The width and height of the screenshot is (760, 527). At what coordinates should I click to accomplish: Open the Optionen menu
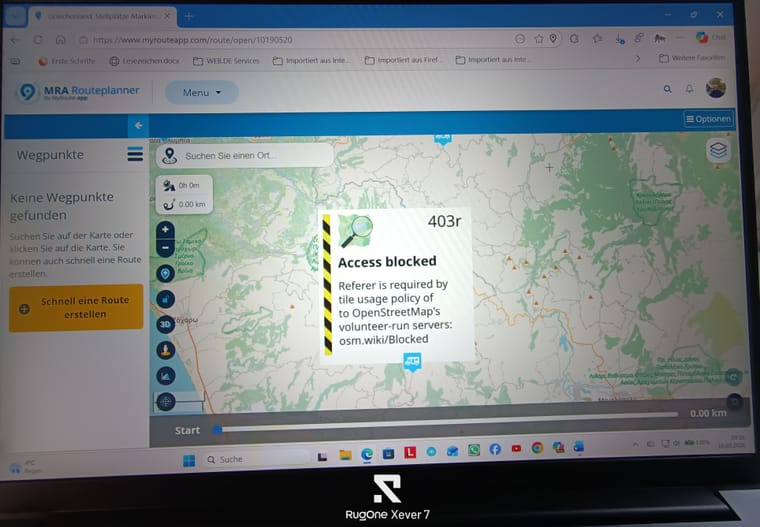tap(708, 119)
